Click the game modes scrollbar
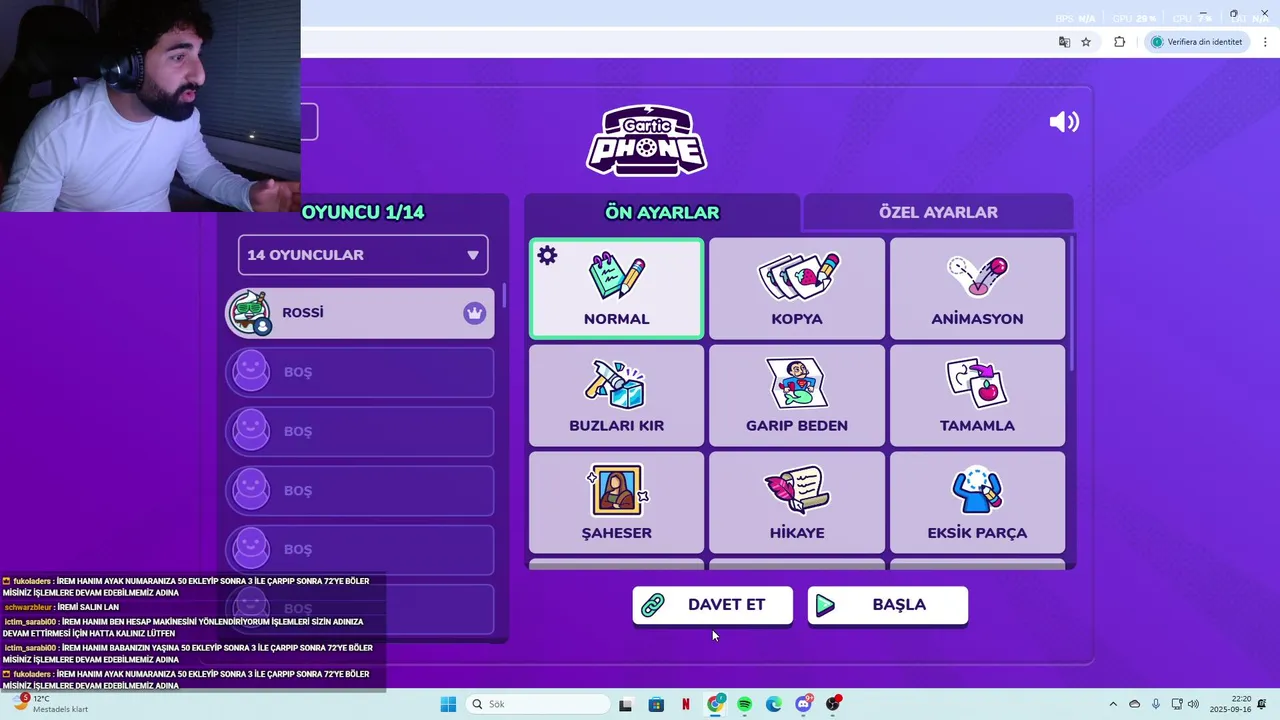This screenshot has height=720, width=1280. point(1071,304)
